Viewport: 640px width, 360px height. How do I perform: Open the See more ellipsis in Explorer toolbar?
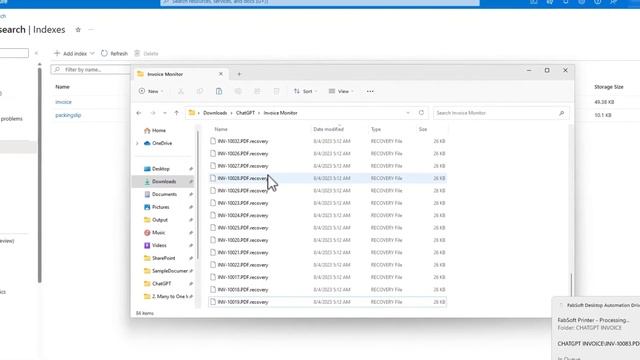click(x=370, y=91)
